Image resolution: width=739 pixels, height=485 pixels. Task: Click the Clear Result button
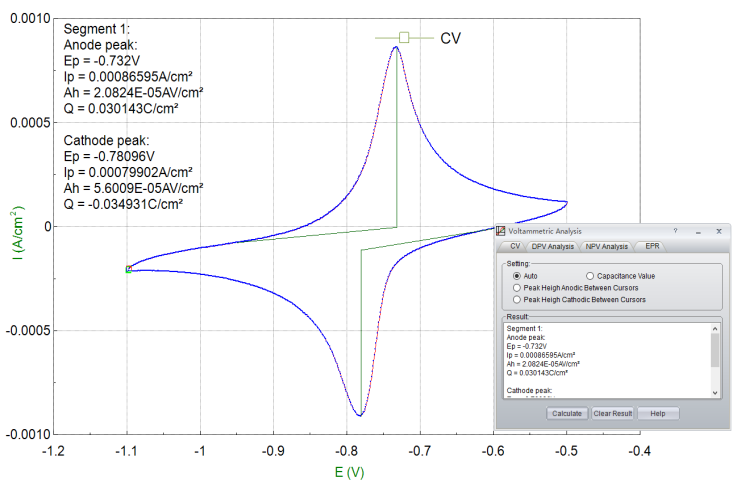(x=613, y=413)
